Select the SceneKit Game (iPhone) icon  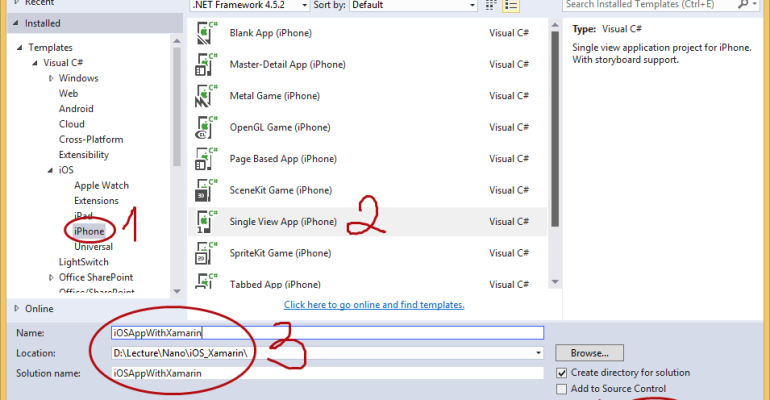click(x=206, y=190)
